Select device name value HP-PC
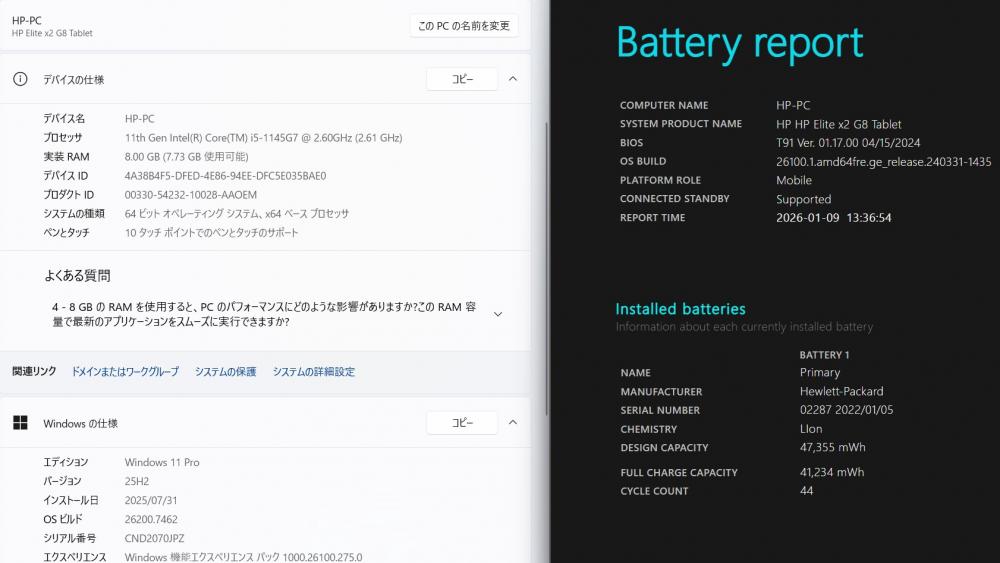The height and width of the screenshot is (563, 1000). pyautogui.click(x=139, y=119)
